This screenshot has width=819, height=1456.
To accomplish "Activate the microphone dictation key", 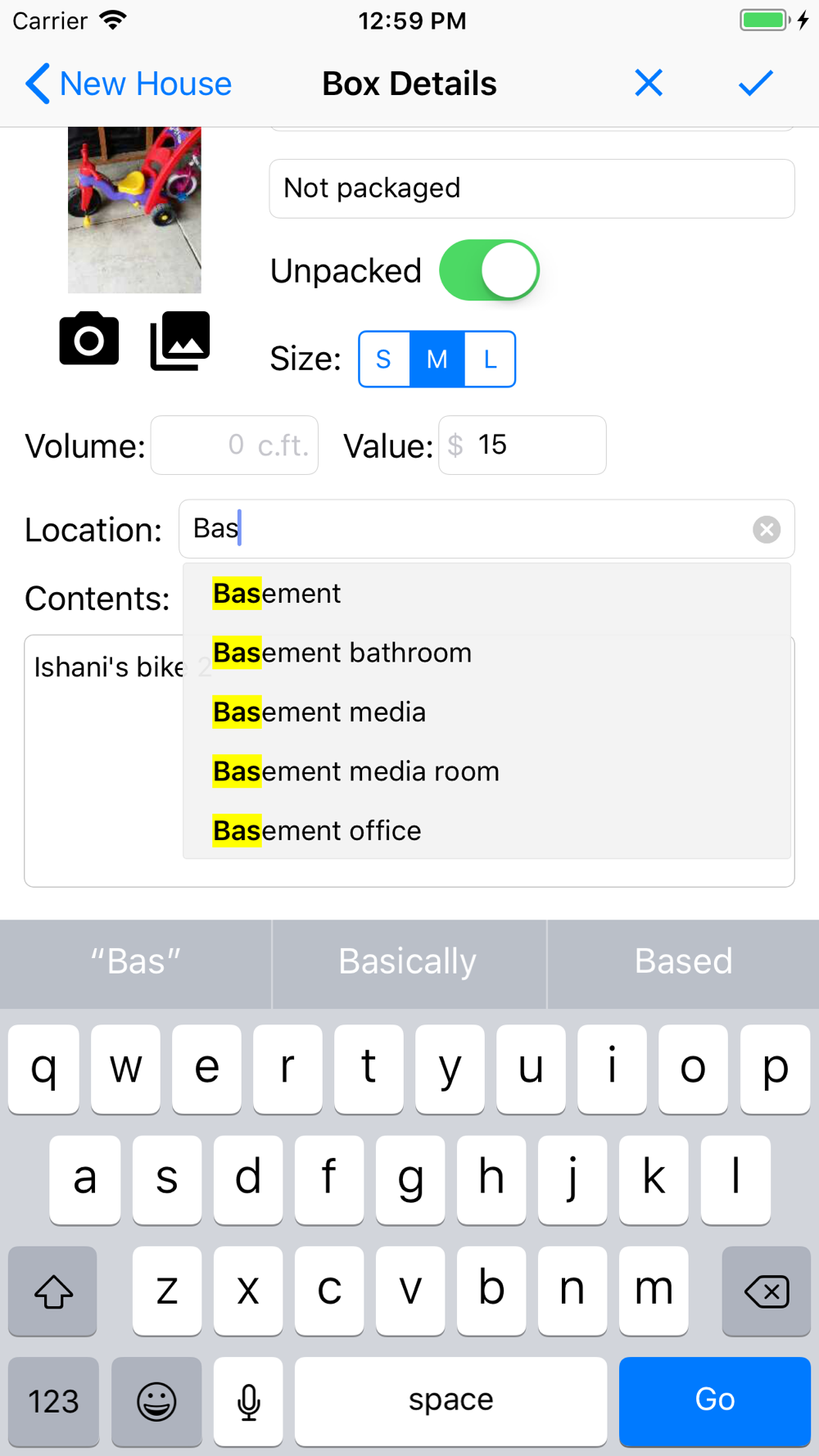I will pyautogui.click(x=248, y=1401).
